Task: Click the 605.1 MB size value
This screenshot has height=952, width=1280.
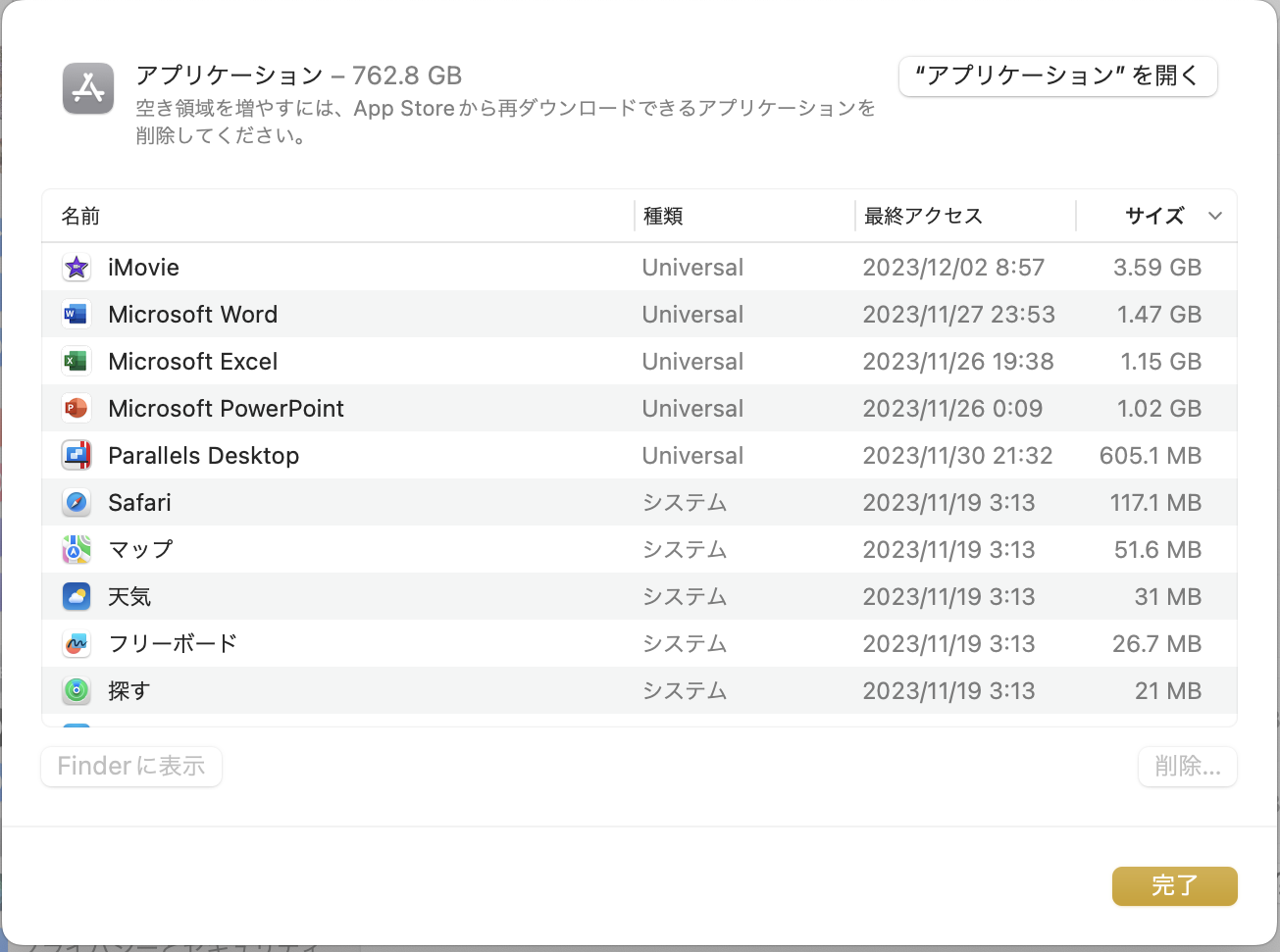Action: pyautogui.click(x=1151, y=455)
